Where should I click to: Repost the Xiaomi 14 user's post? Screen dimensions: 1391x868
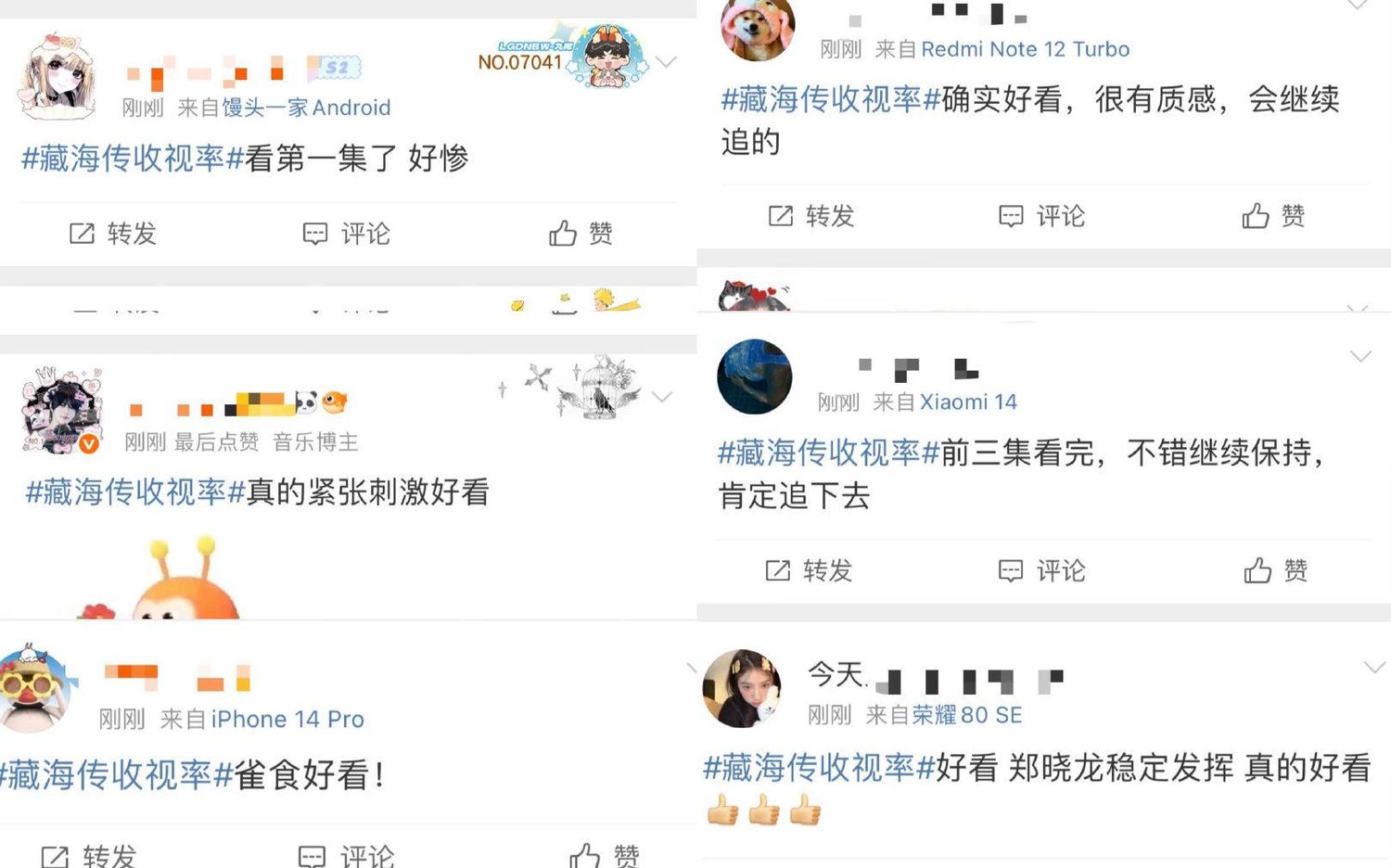coord(809,570)
